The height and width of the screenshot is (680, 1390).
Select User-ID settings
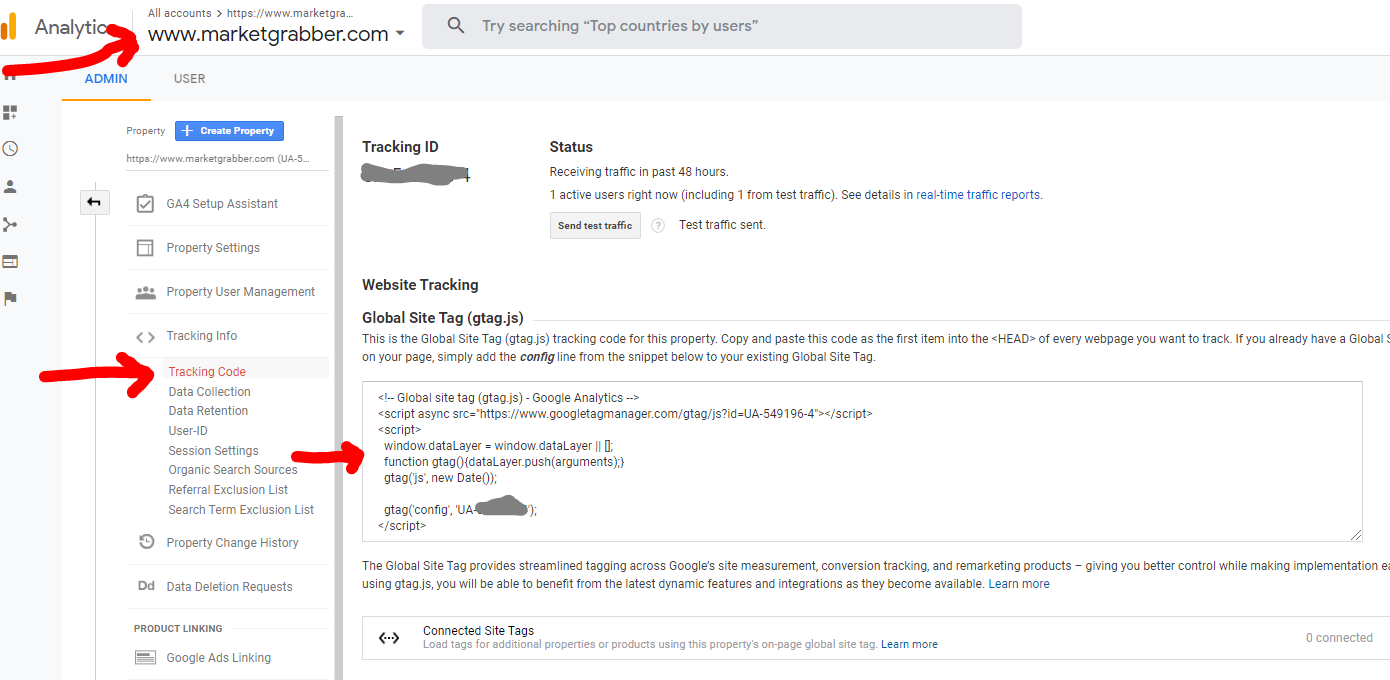coord(188,431)
